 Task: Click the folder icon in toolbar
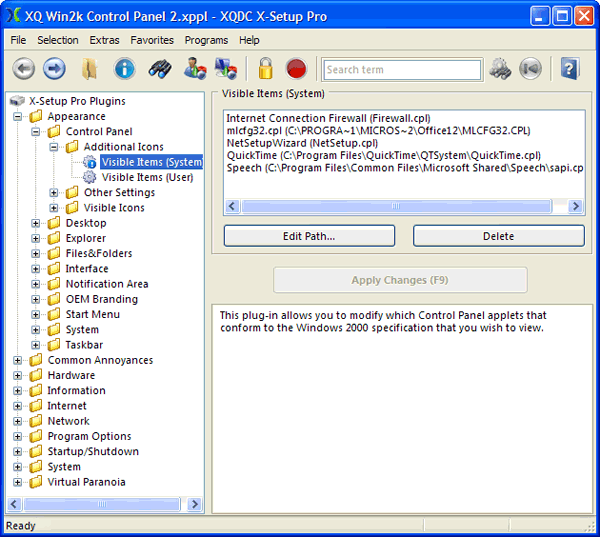pyautogui.click(x=90, y=69)
